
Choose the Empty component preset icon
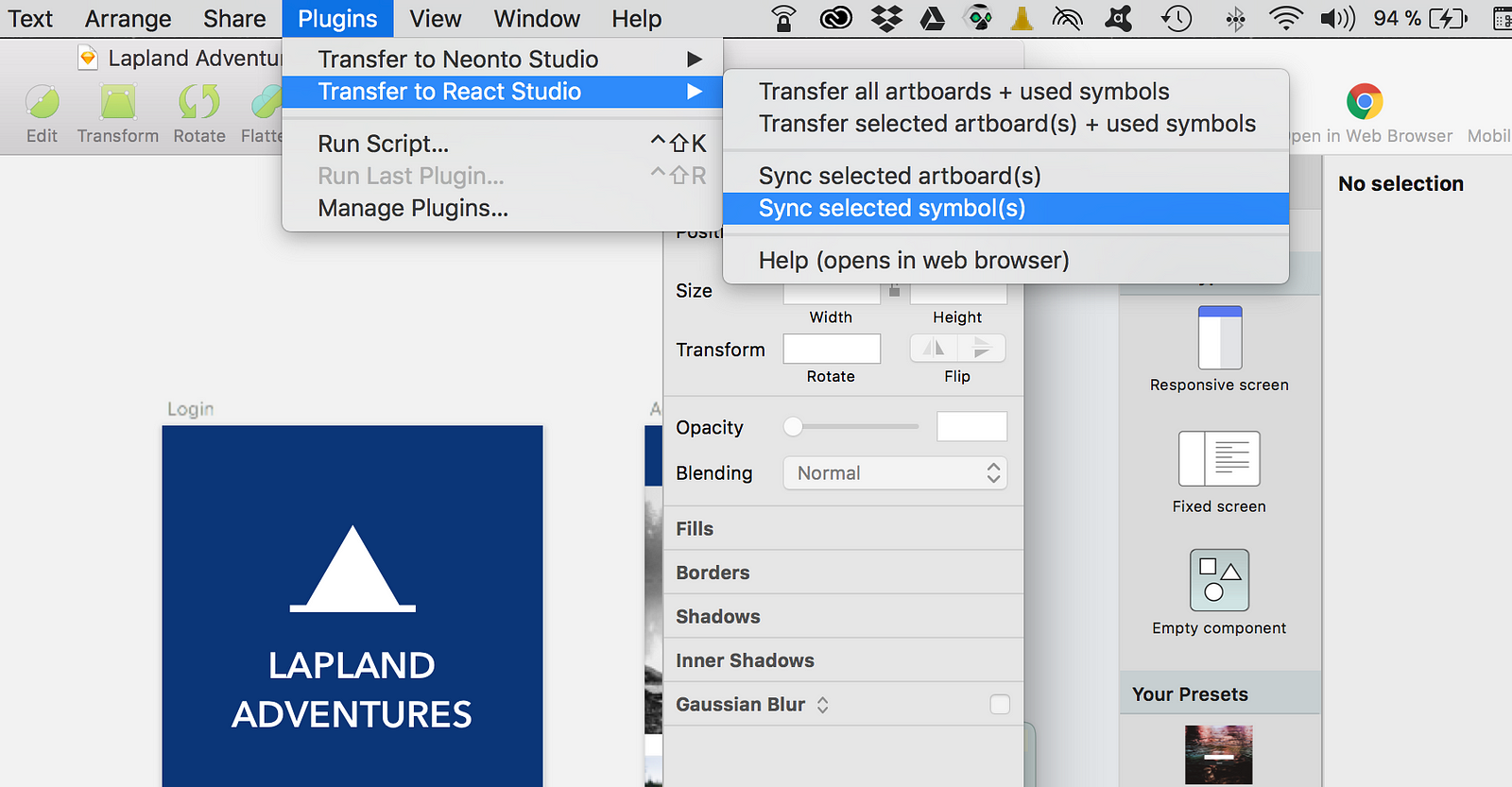(1219, 580)
